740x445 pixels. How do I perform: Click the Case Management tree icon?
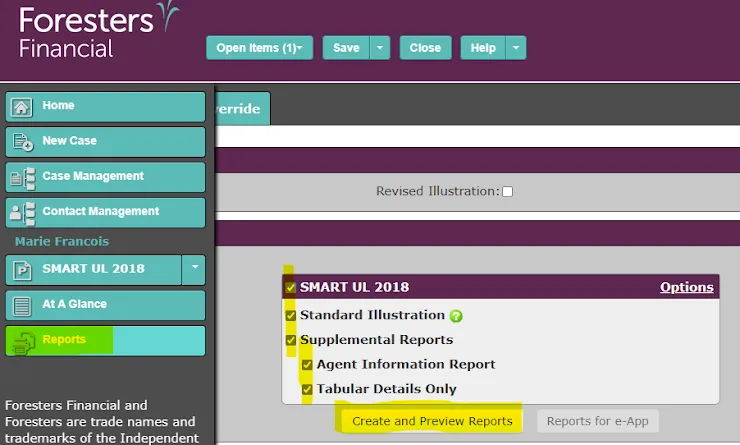(x=23, y=177)
